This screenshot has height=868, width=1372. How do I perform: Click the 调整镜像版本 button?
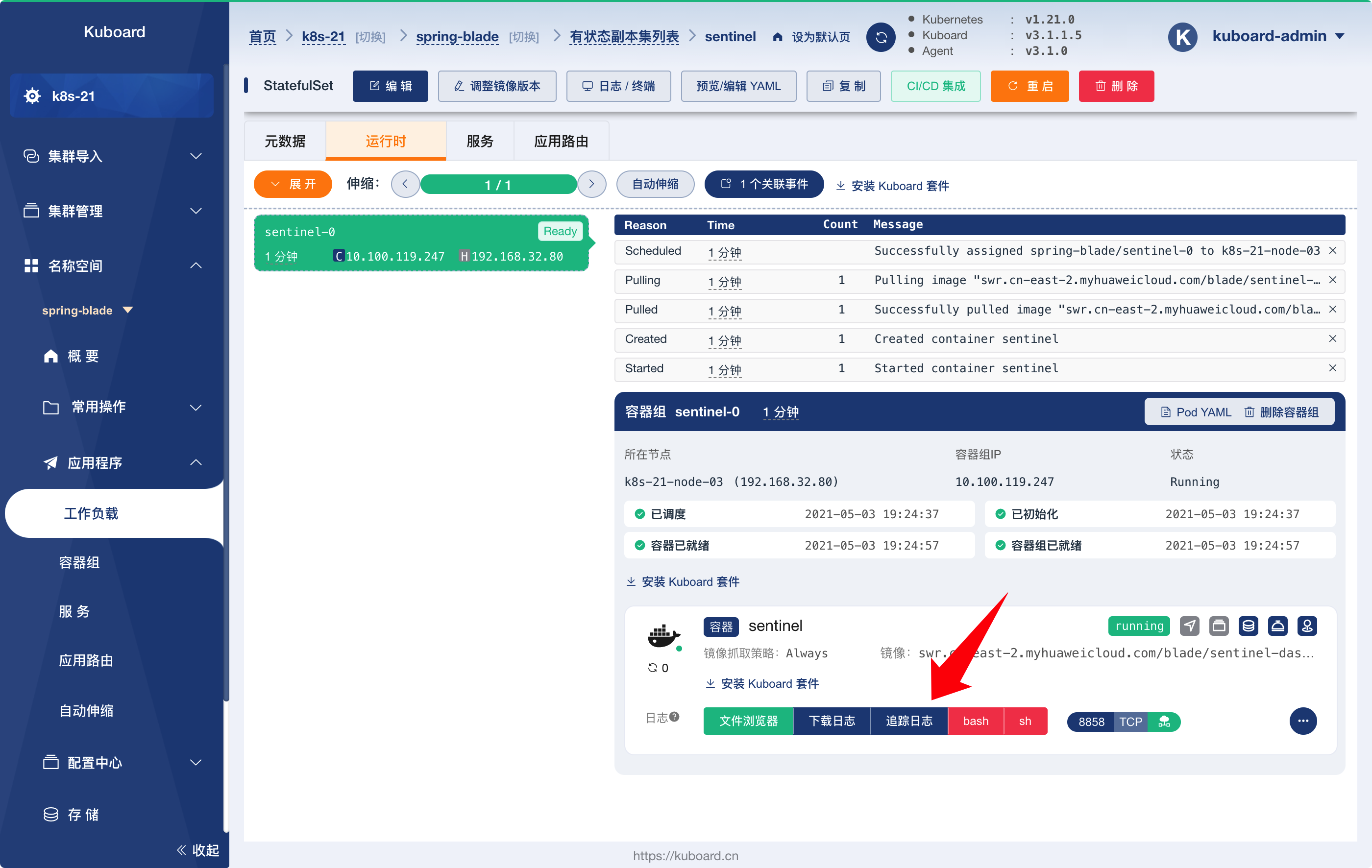(497, 86)
